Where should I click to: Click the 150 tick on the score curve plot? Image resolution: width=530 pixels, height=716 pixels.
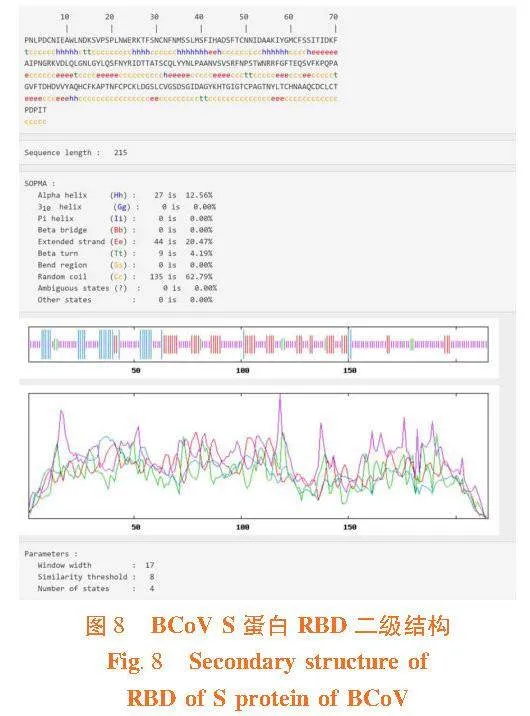coord(350,527)
